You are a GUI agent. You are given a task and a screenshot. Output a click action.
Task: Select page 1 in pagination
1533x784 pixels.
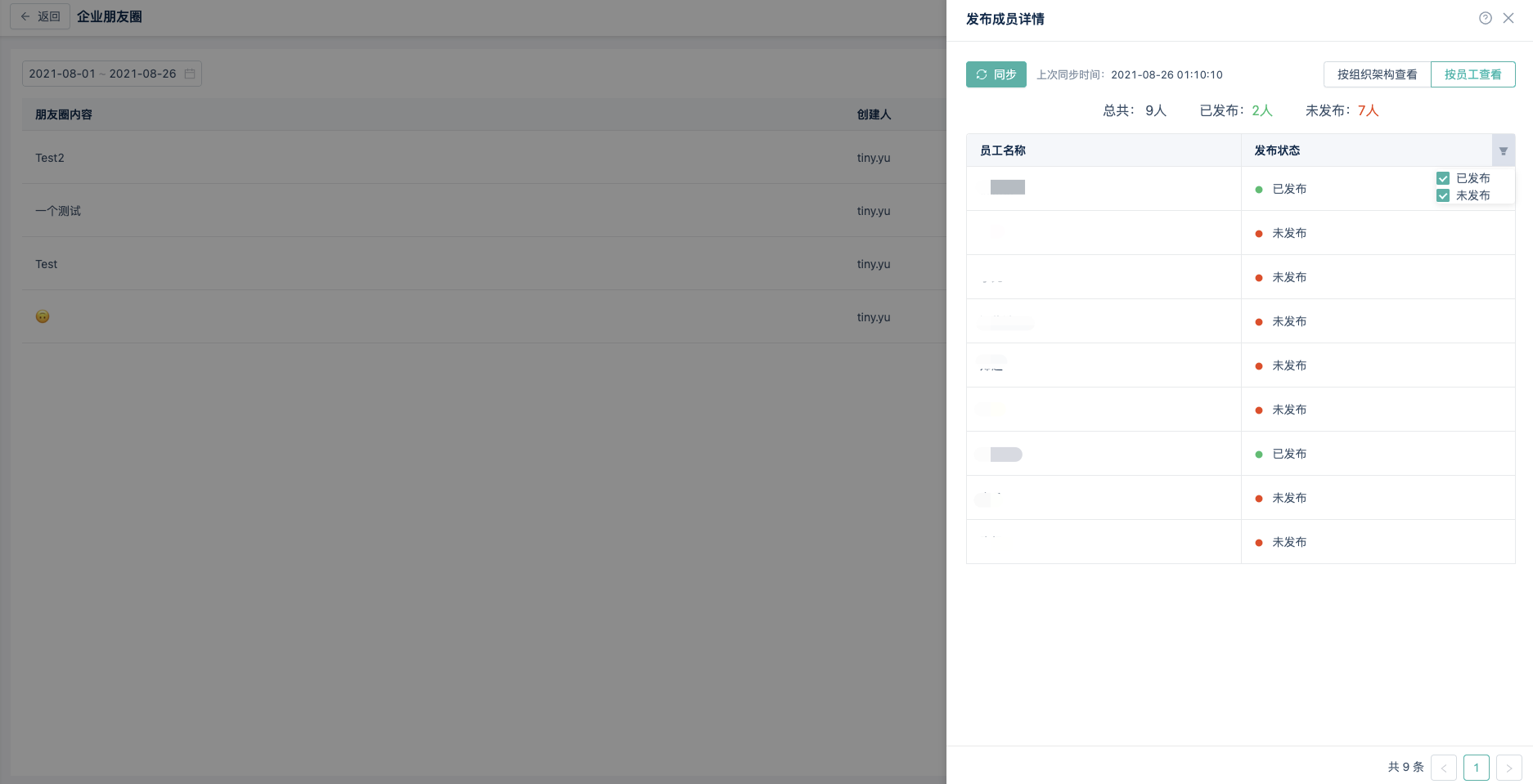[x=1477, y=768]
